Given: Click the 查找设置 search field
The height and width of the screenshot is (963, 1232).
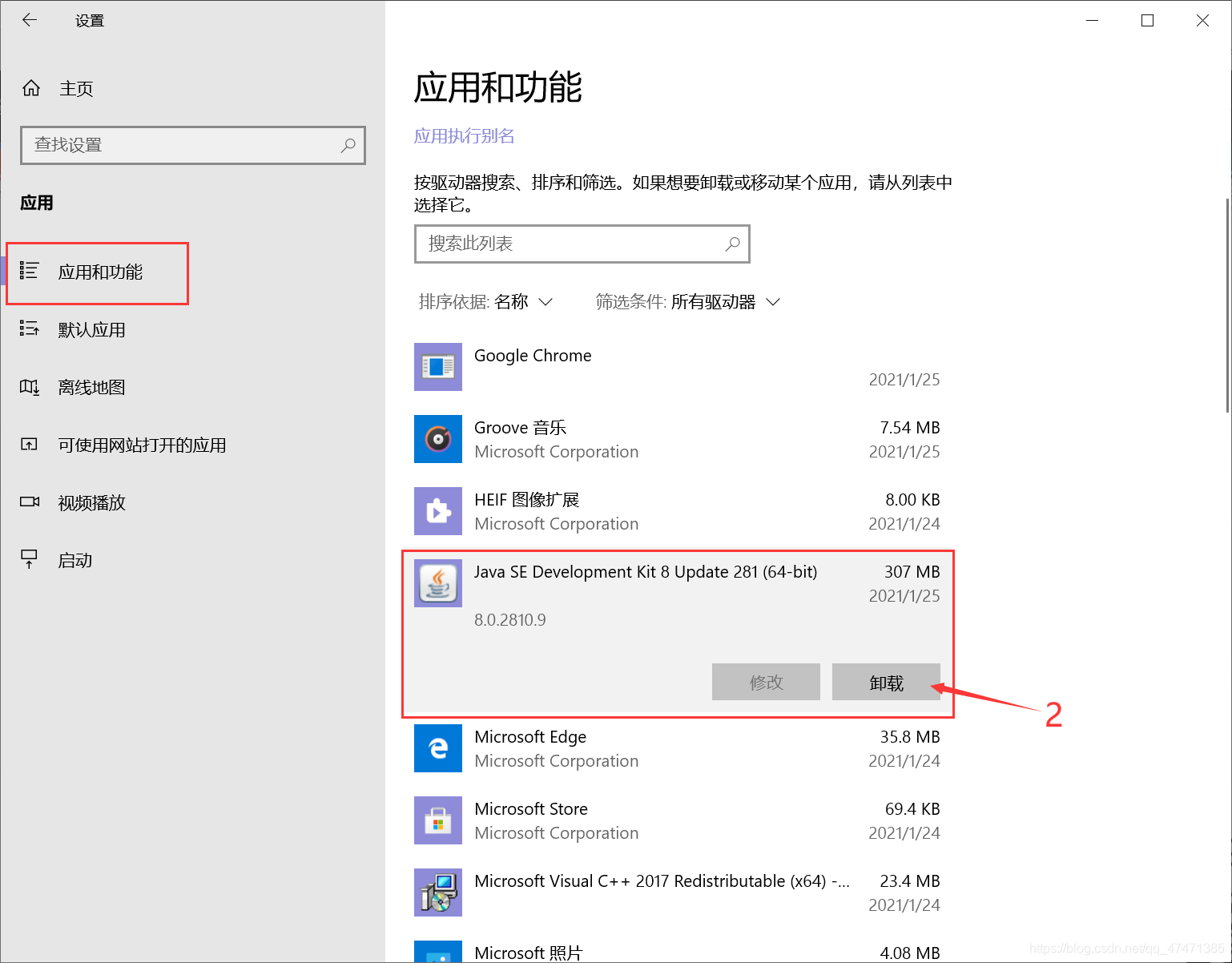Looking at the screenshot, I should (193, 145).
